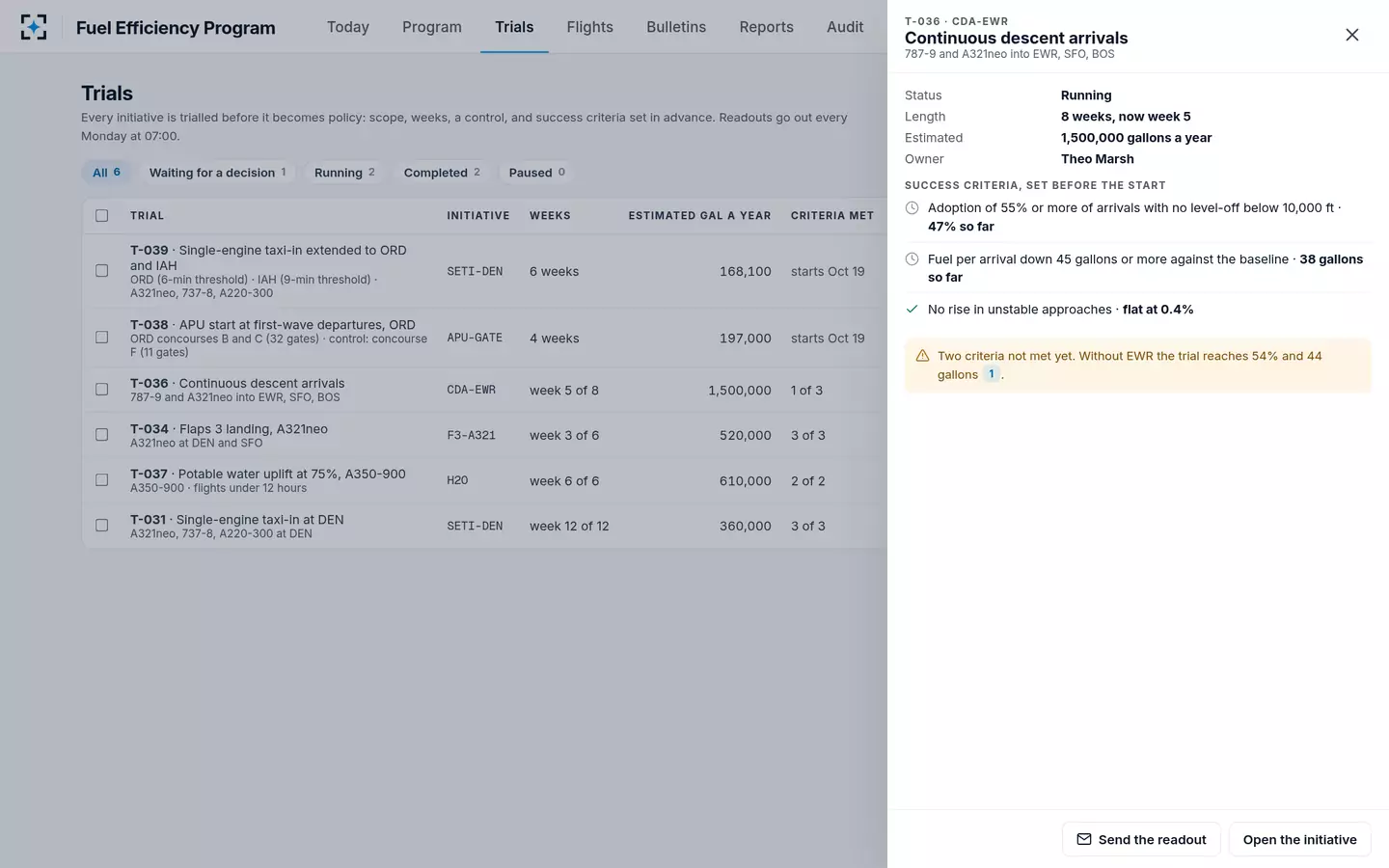Click the checkmark icon beside unstable approaches
The image size is (1389, 868).
pos(912,310)
